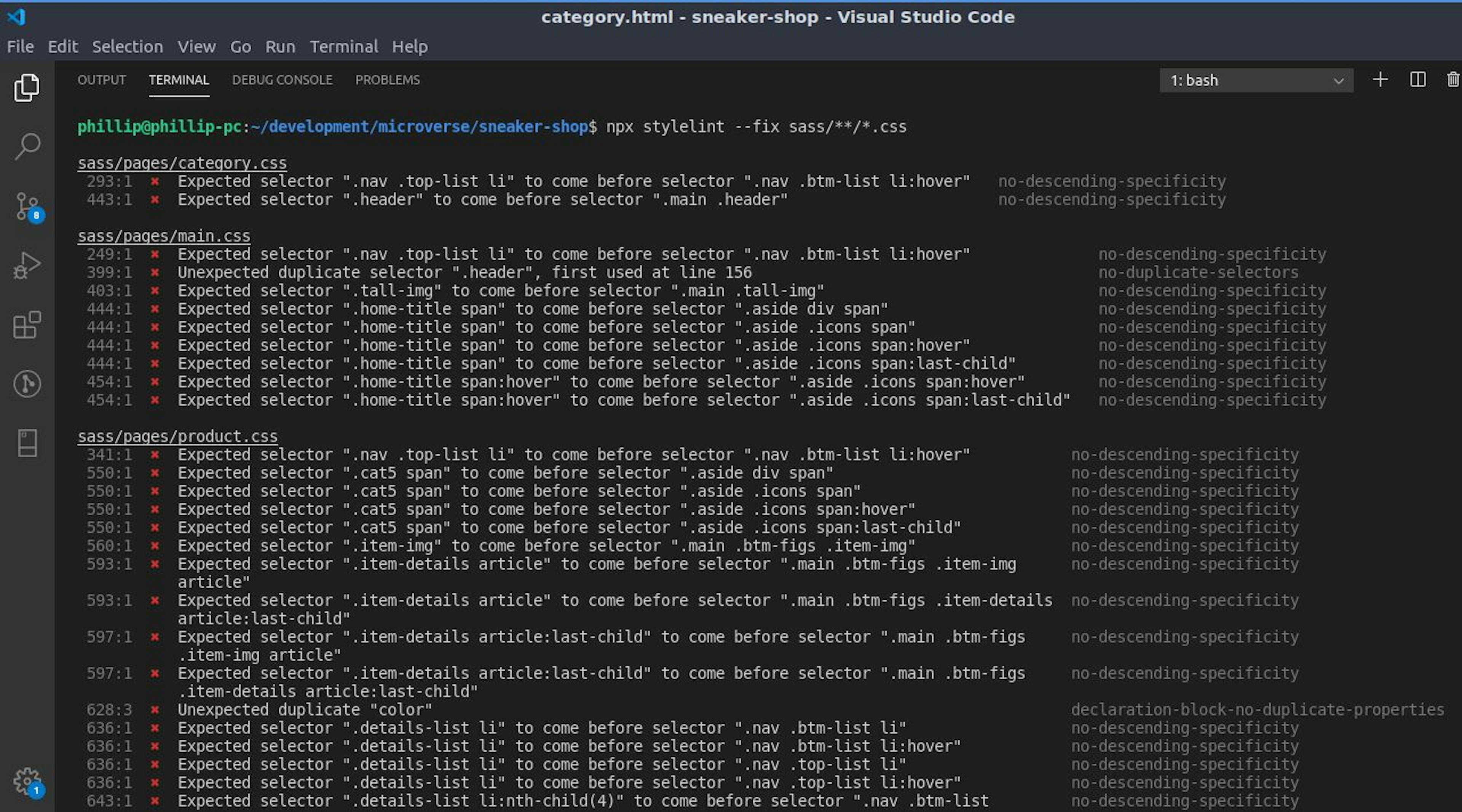Open the View menu
The height and width of the screenshot is (812, 1462).
click(x=196, y=46)
